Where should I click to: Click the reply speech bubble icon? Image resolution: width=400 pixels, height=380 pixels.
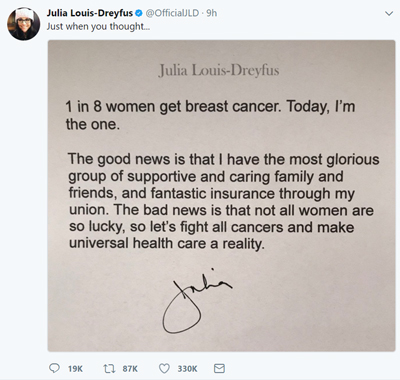(x=54, y=368)
